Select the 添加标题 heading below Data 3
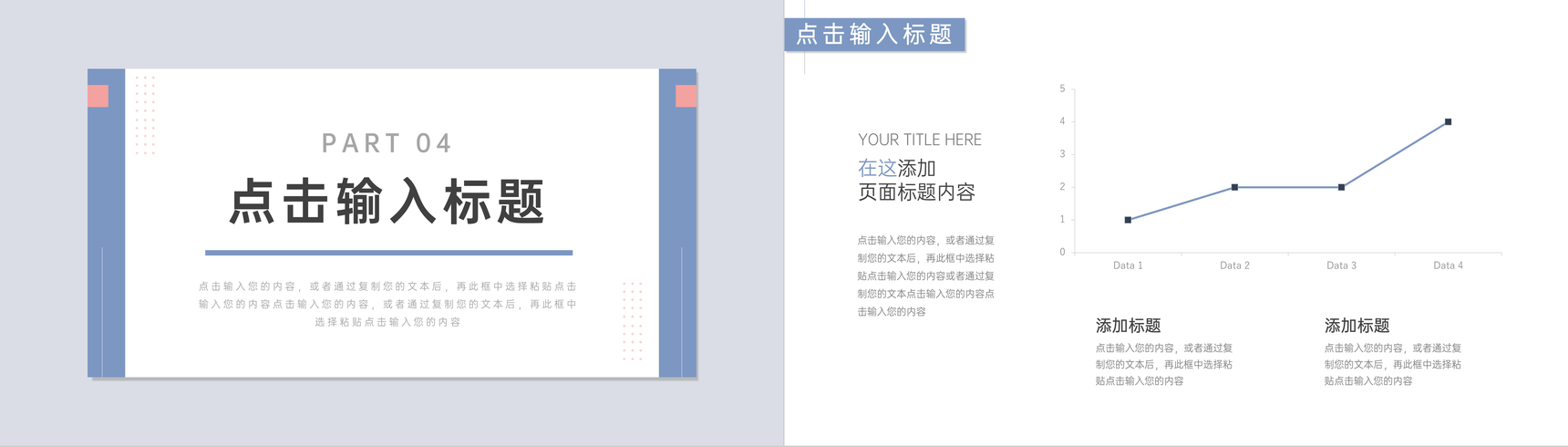Screen dimensions: 1568x447 coord(1357,326)
